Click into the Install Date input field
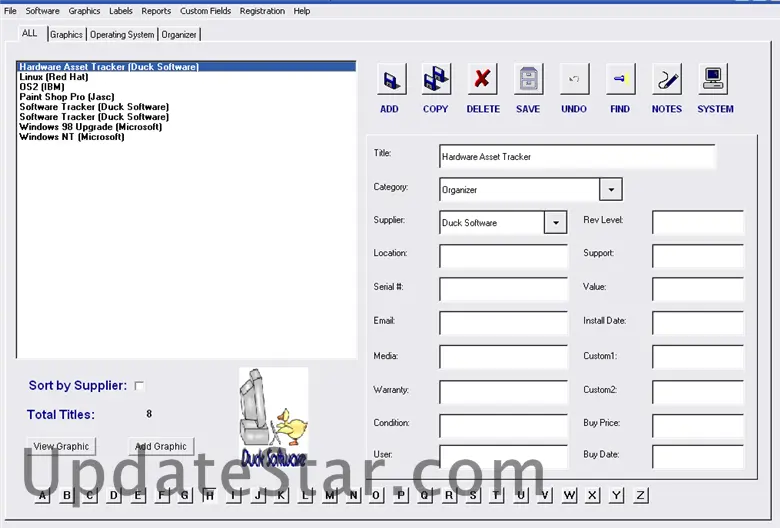This screenshot has height=528, width=780. pos(698,323)
